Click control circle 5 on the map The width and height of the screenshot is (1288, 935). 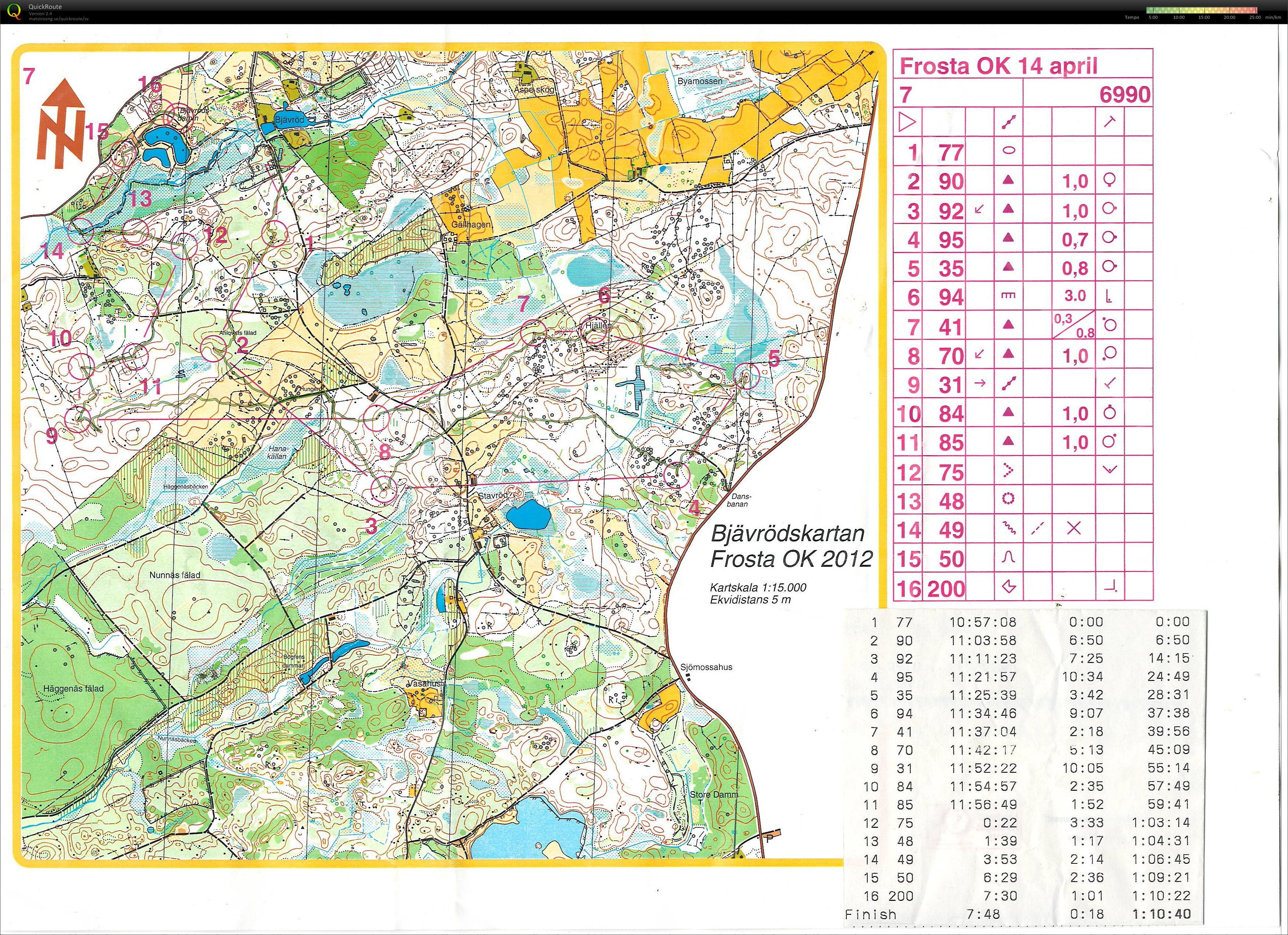click(746, 376)
